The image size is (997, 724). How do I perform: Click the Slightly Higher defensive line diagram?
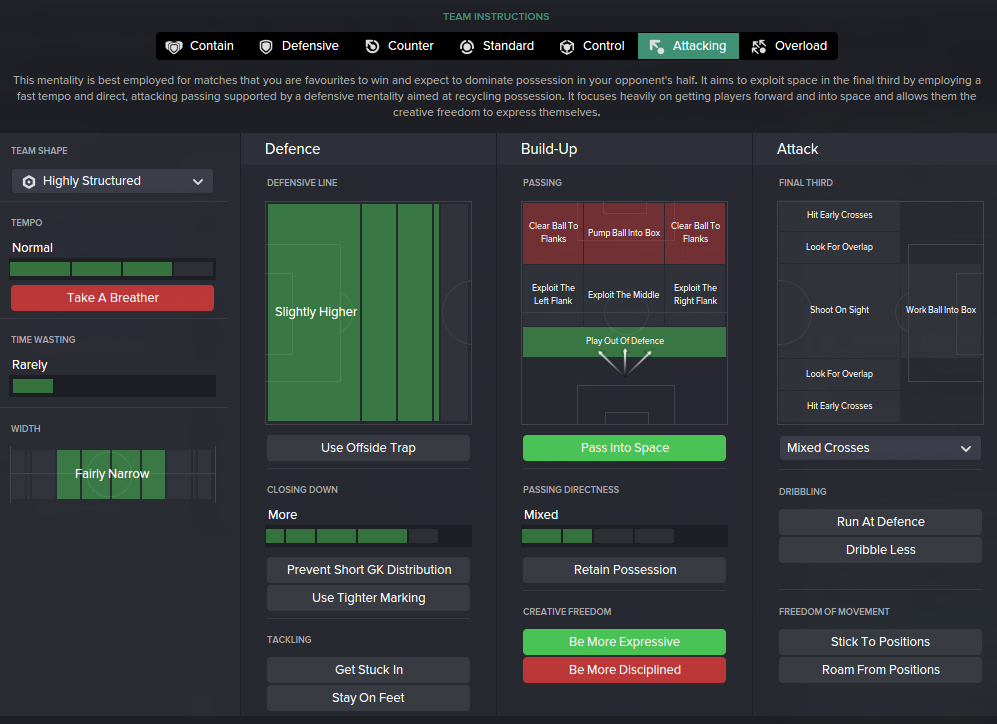click(368, 313)
